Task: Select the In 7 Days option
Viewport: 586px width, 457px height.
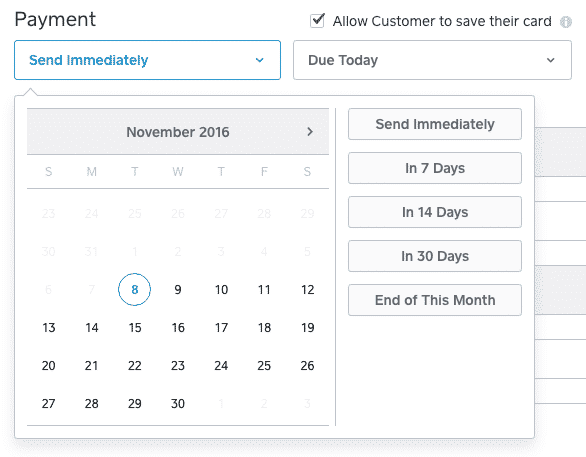Action: (x=435, y=168)
